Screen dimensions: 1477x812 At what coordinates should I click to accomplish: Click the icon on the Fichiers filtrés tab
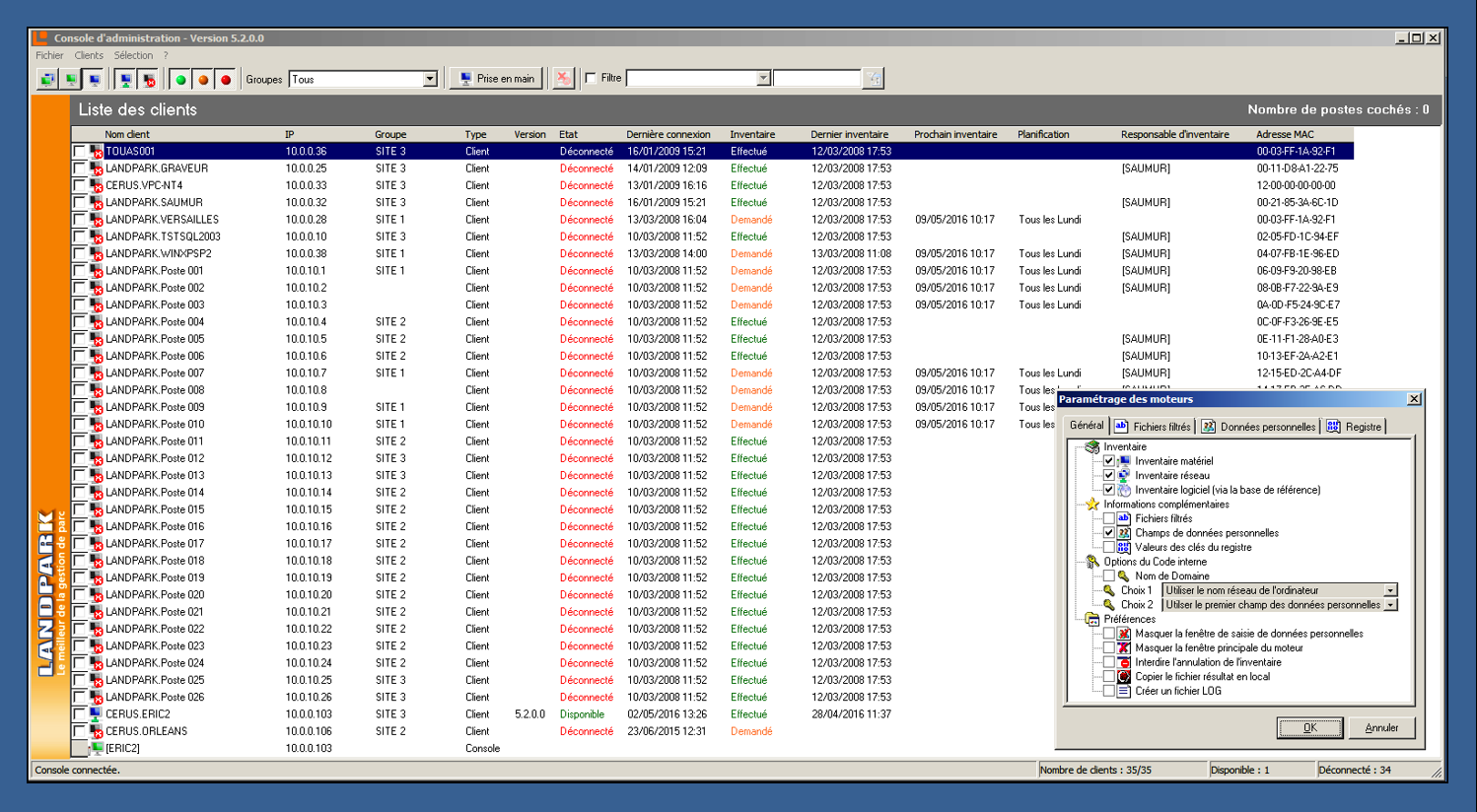point(1122,427)
